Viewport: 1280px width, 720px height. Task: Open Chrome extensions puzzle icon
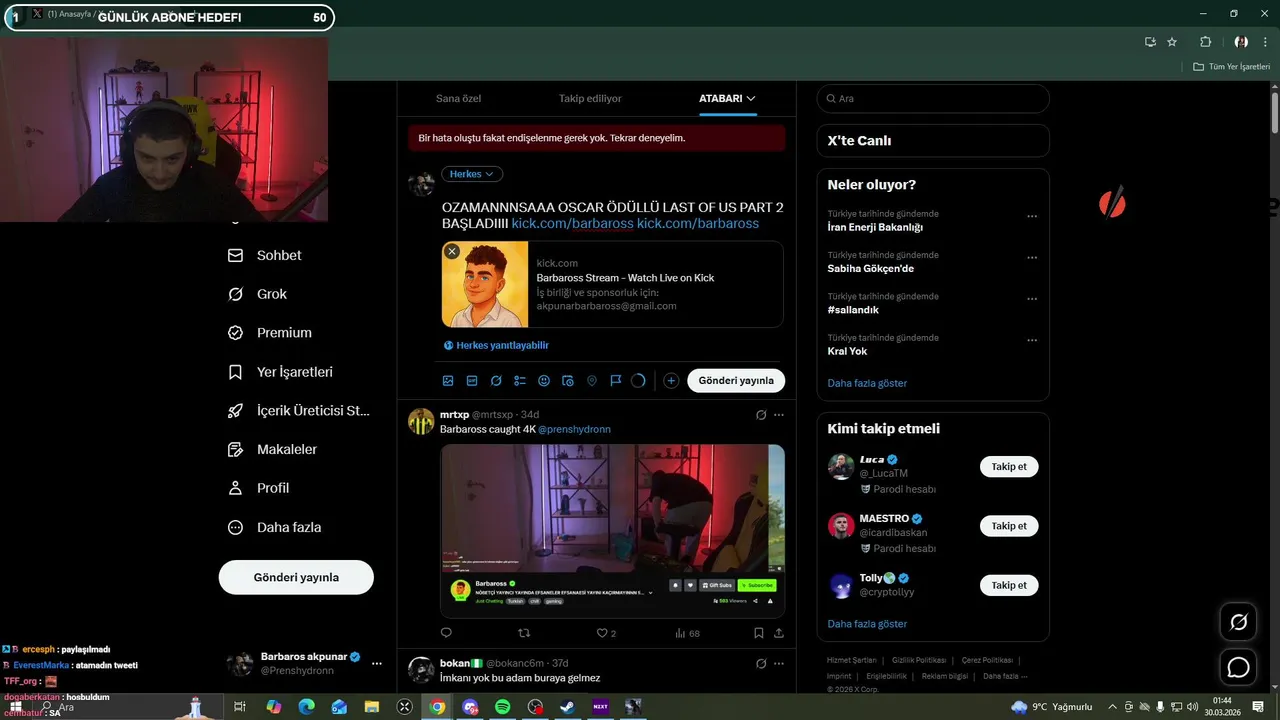pos(1205,42)
